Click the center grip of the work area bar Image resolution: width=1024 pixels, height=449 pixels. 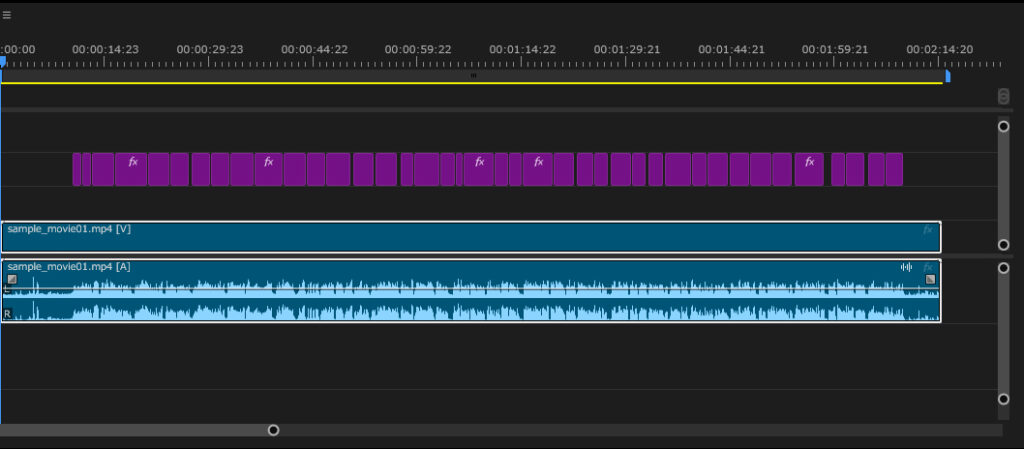pyautogui.click(x=473, y=76)
